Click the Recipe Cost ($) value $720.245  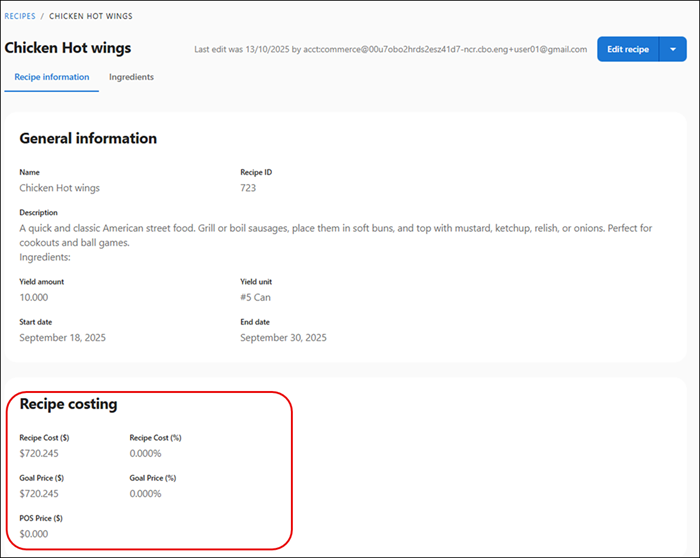click(x=39, y=453)
